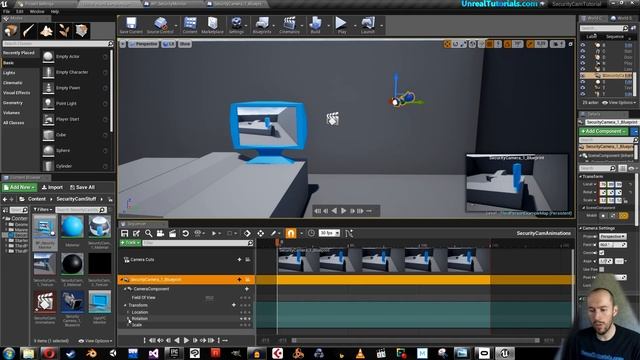640x360 pixels.
Task: Select the Static mobility button
Action: coord(604,216)
